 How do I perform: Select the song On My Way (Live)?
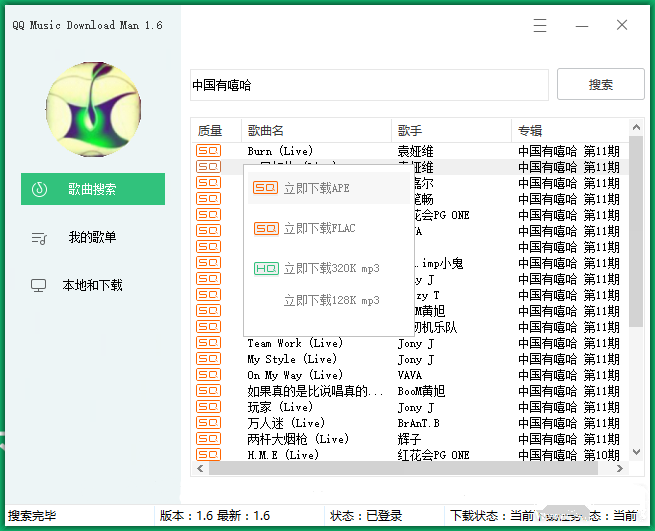(x=295, y=375)
